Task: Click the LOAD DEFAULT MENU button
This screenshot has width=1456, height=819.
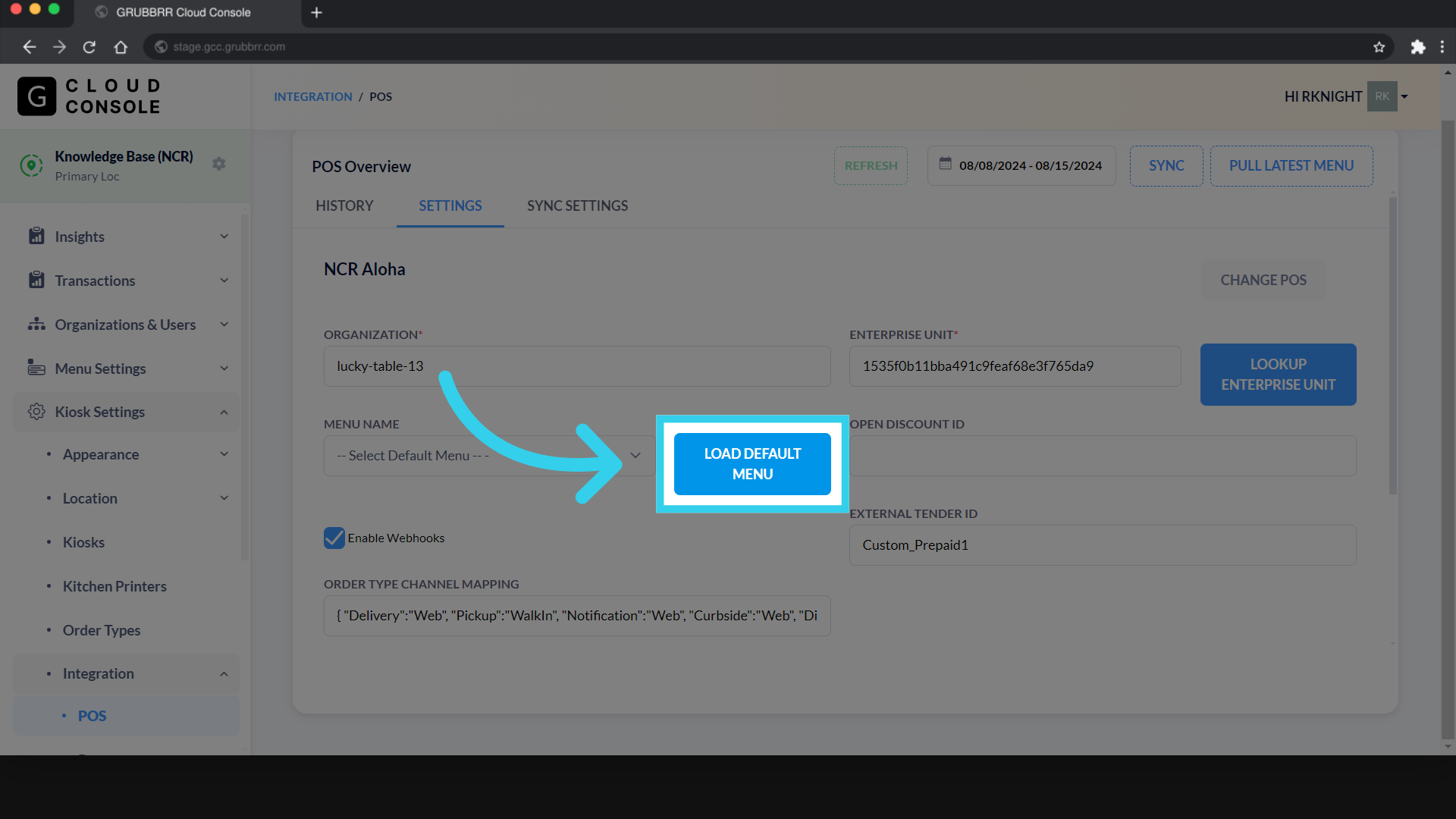Action: coord(752,463)
